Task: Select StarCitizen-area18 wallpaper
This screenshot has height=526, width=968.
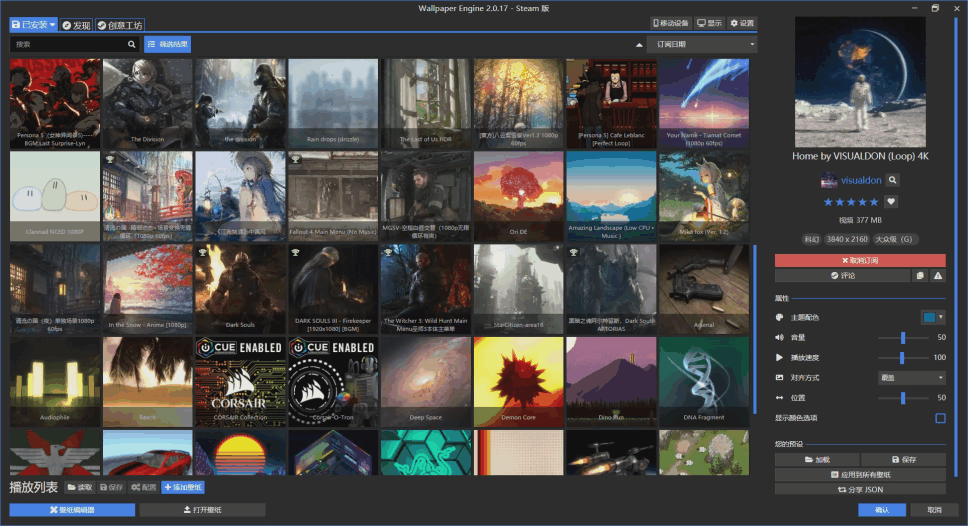Action: point(519,289)
